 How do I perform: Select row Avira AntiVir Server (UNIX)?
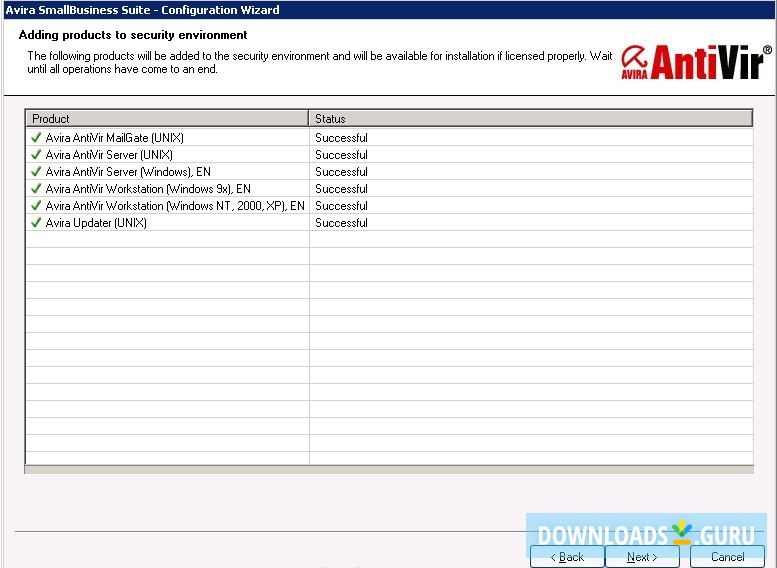(x=389, y=155)
